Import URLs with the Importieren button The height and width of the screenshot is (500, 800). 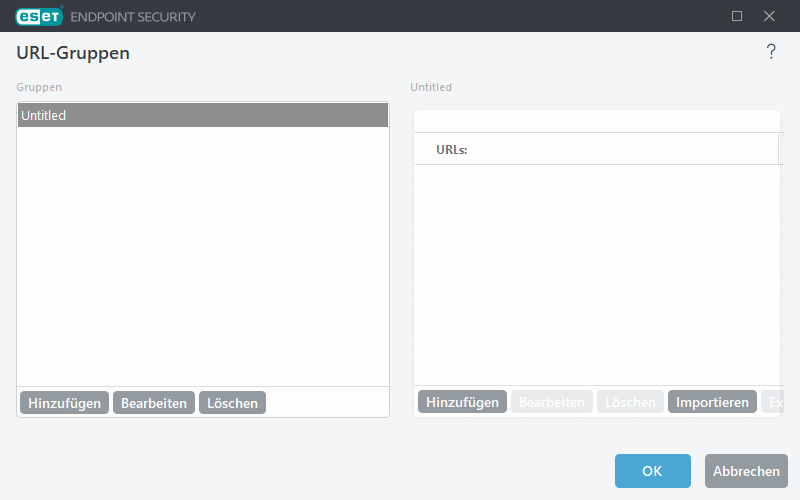(712, 402)
